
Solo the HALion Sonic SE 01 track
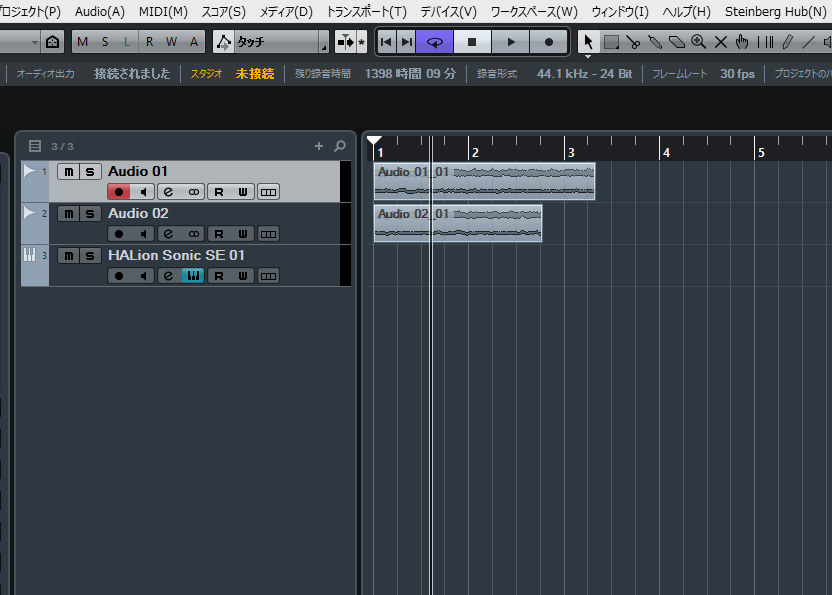point(90,255)
